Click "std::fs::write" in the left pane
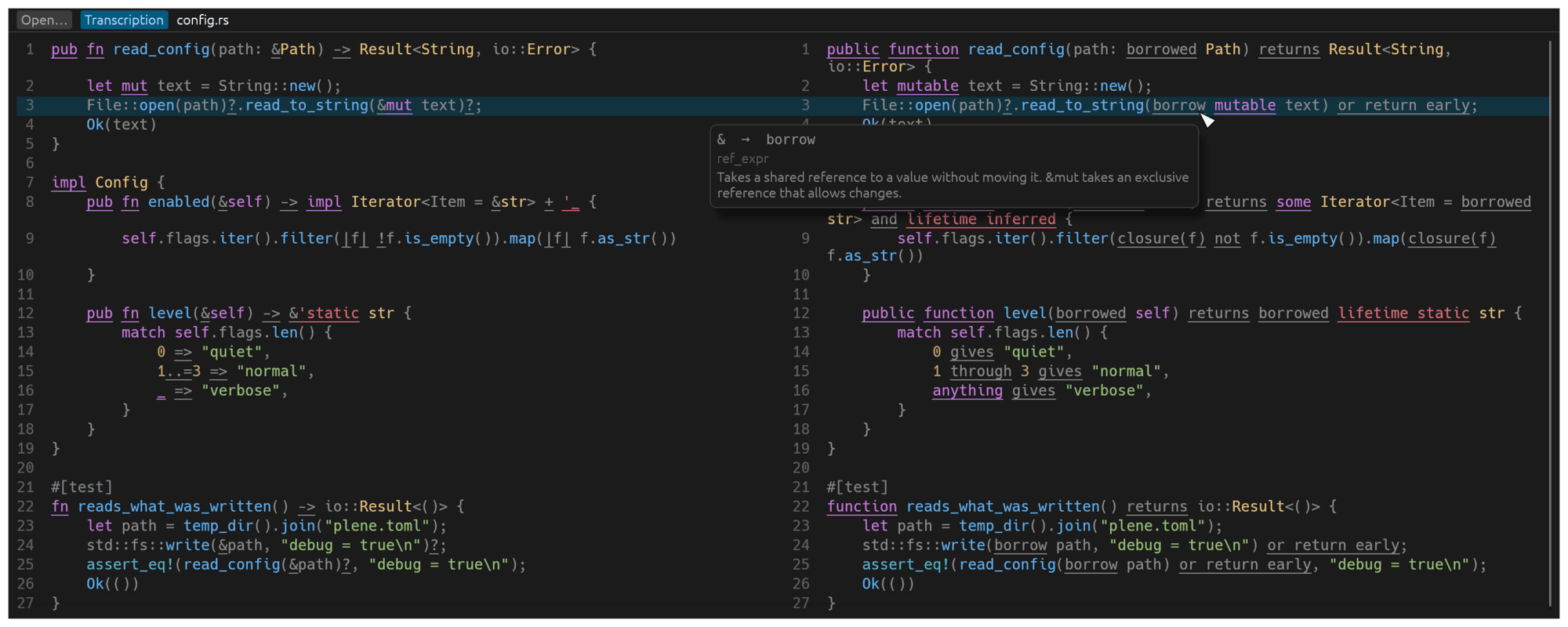Viewport: 1568px width, 627px height. tap(149, 545)
